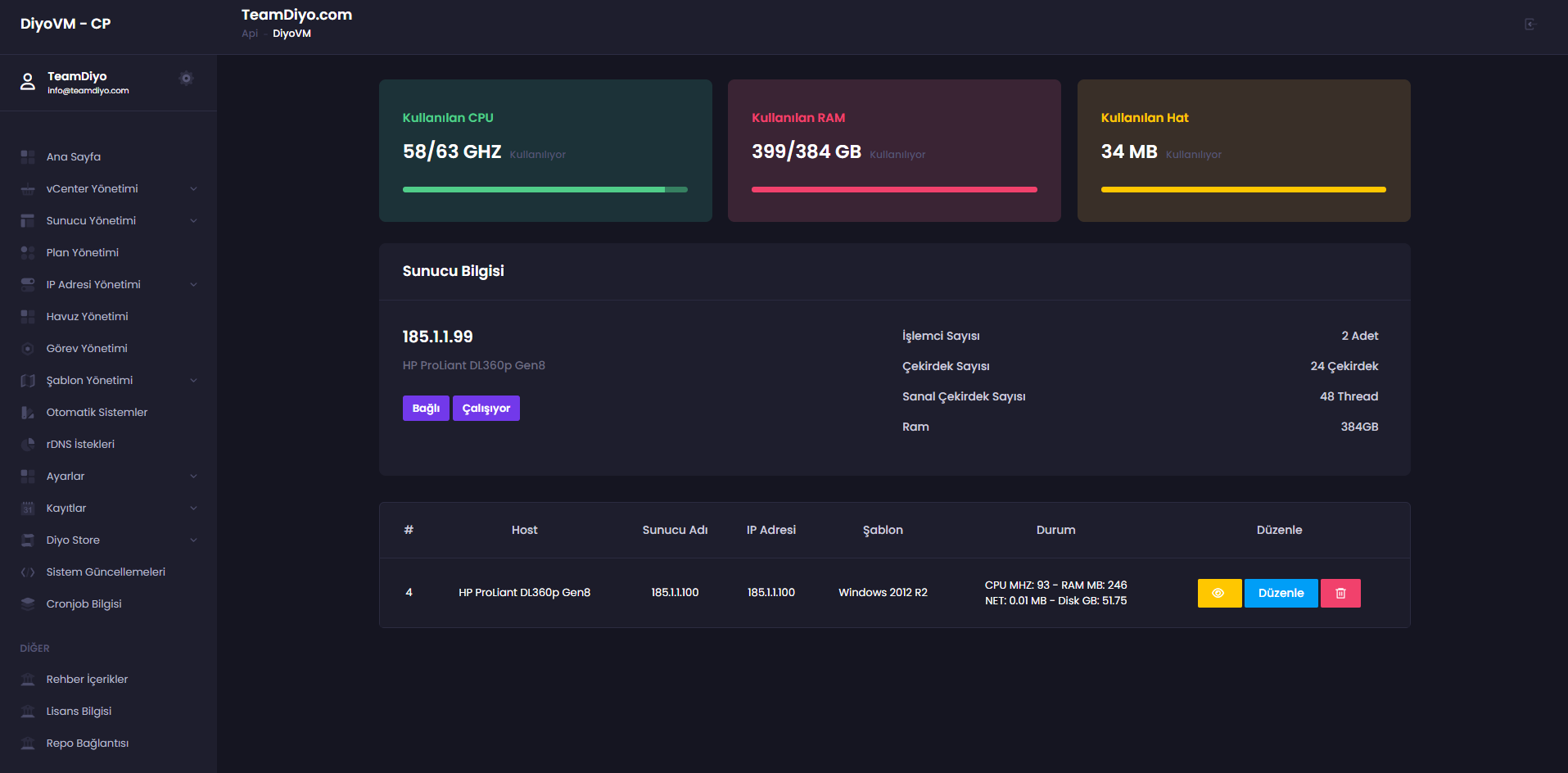Image resolution: width=1568 pixels, height=773 pixels.
Task: Click the Sistem Güncellemeleri code icon
Action: tap(28, 572)
